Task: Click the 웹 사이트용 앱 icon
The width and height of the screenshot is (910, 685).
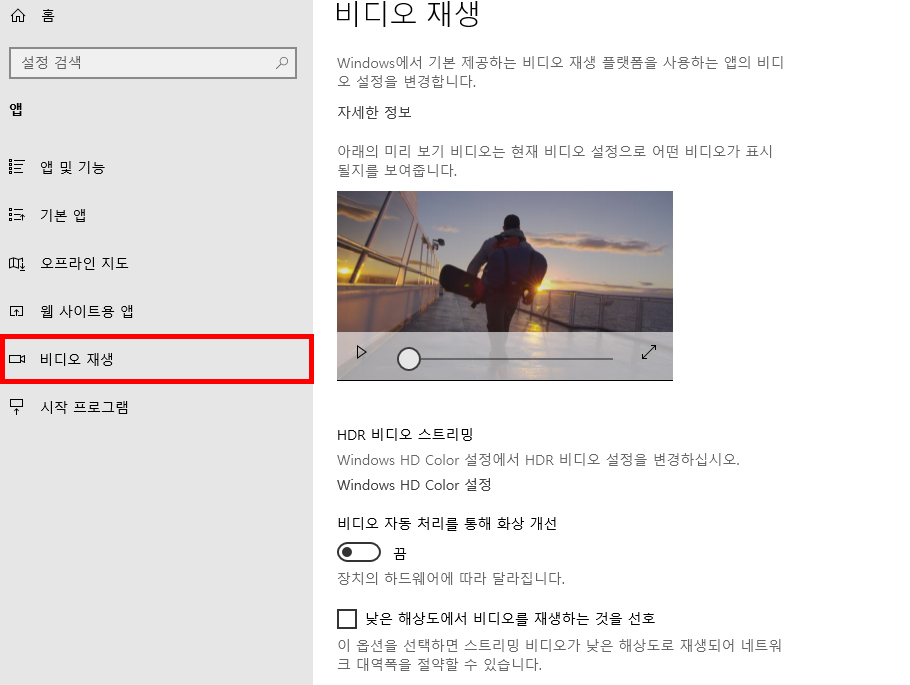Action: point(17,311)
